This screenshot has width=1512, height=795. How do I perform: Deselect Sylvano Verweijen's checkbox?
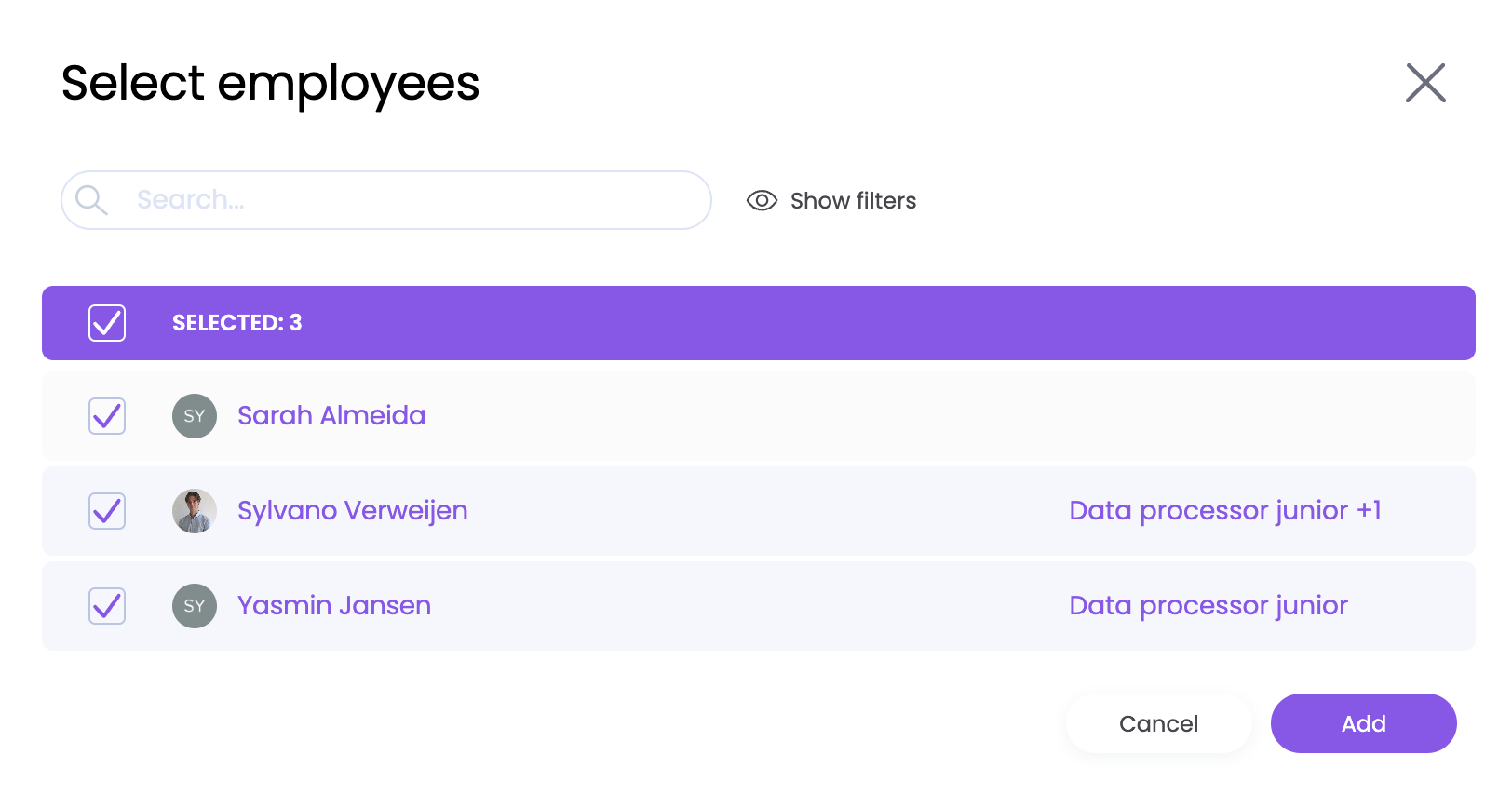tap(107, 511)
